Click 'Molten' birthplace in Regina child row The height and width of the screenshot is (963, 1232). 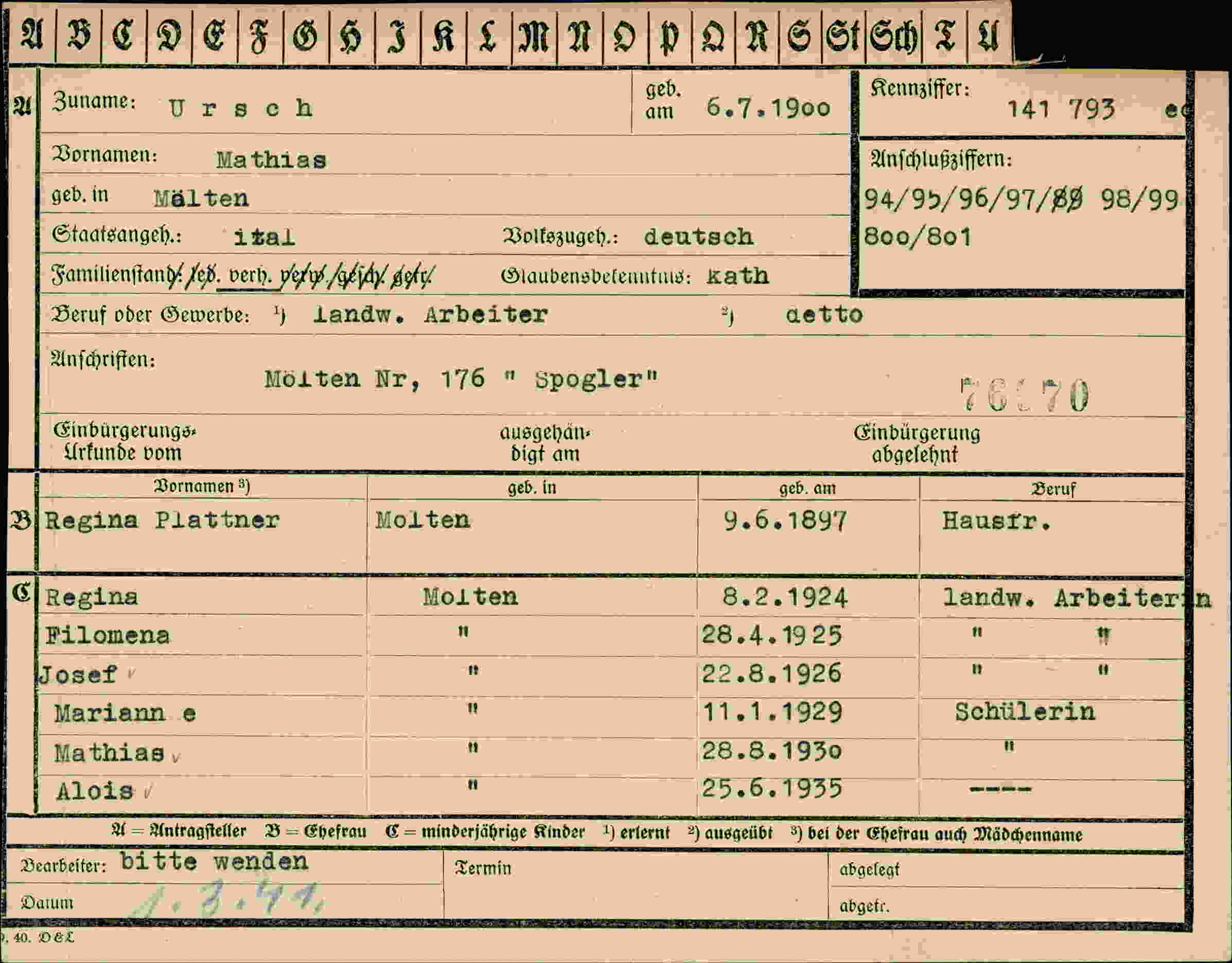(x=470, y=597)
